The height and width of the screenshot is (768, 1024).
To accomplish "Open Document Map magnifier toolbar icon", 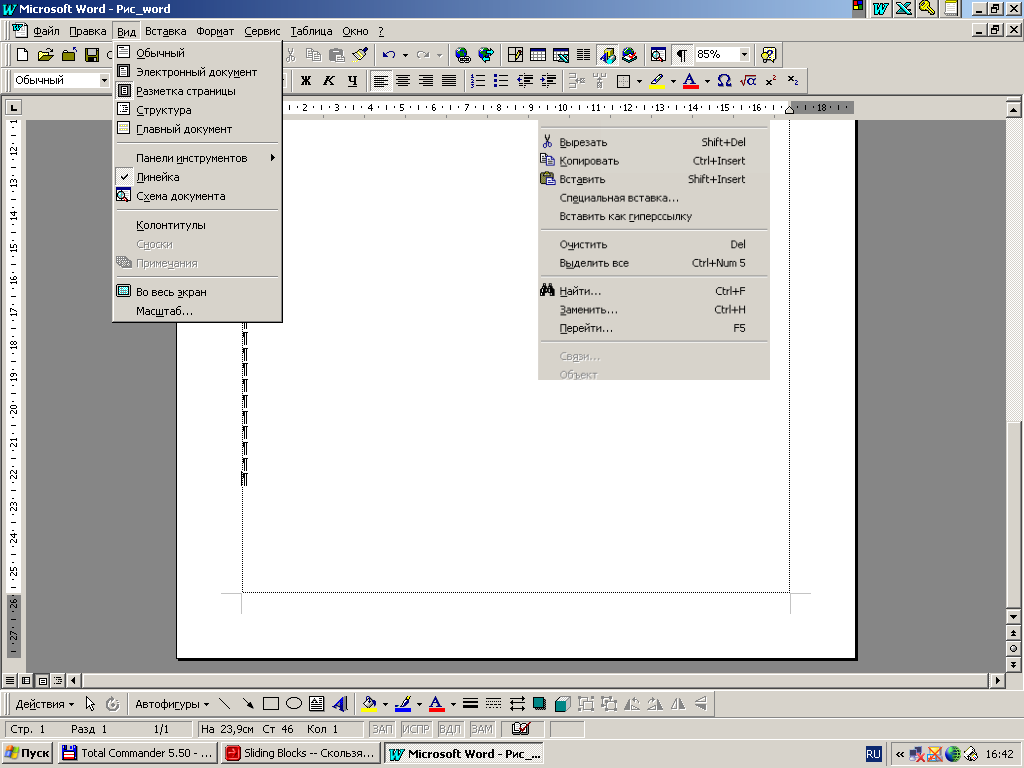I will pos(658,55).
